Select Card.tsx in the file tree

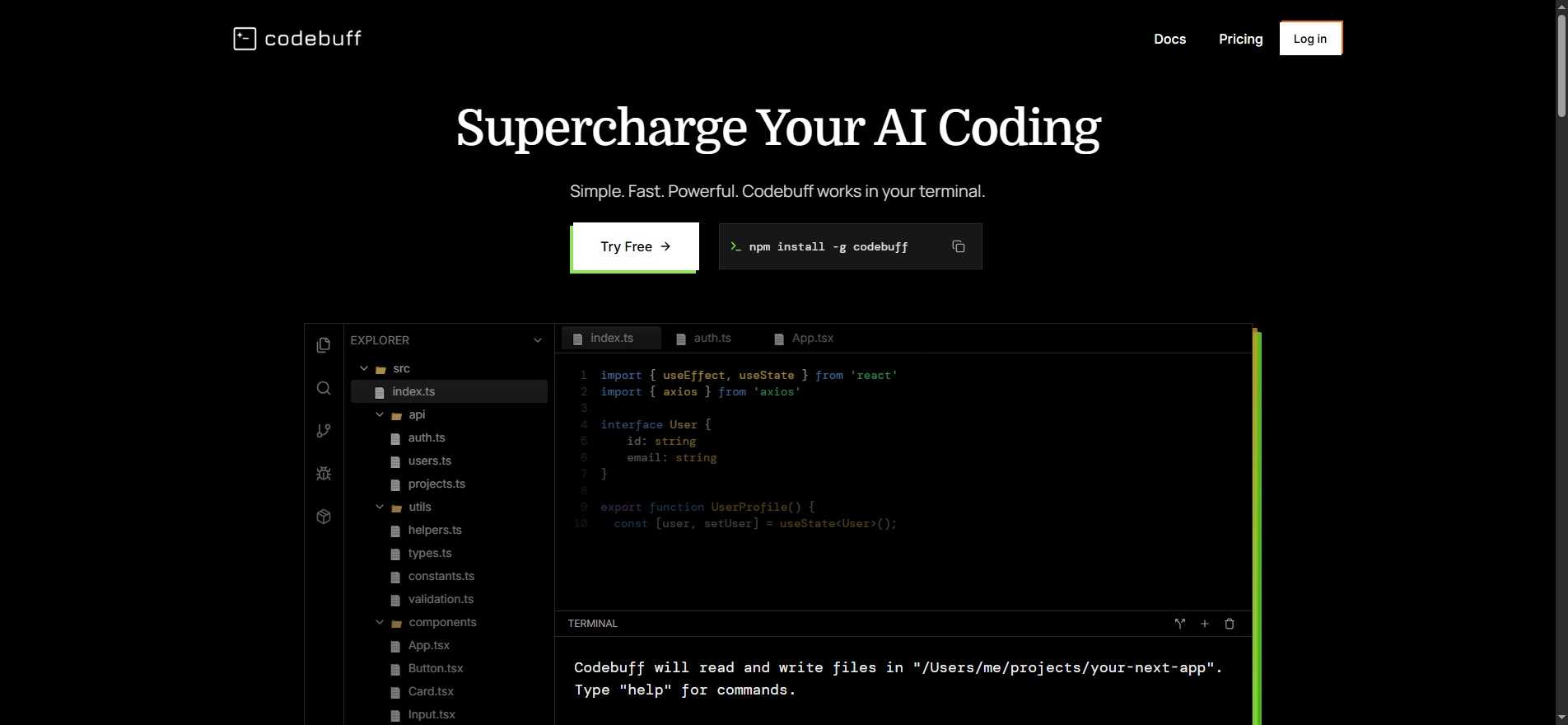pyautogui.click(x=431, y=691)
